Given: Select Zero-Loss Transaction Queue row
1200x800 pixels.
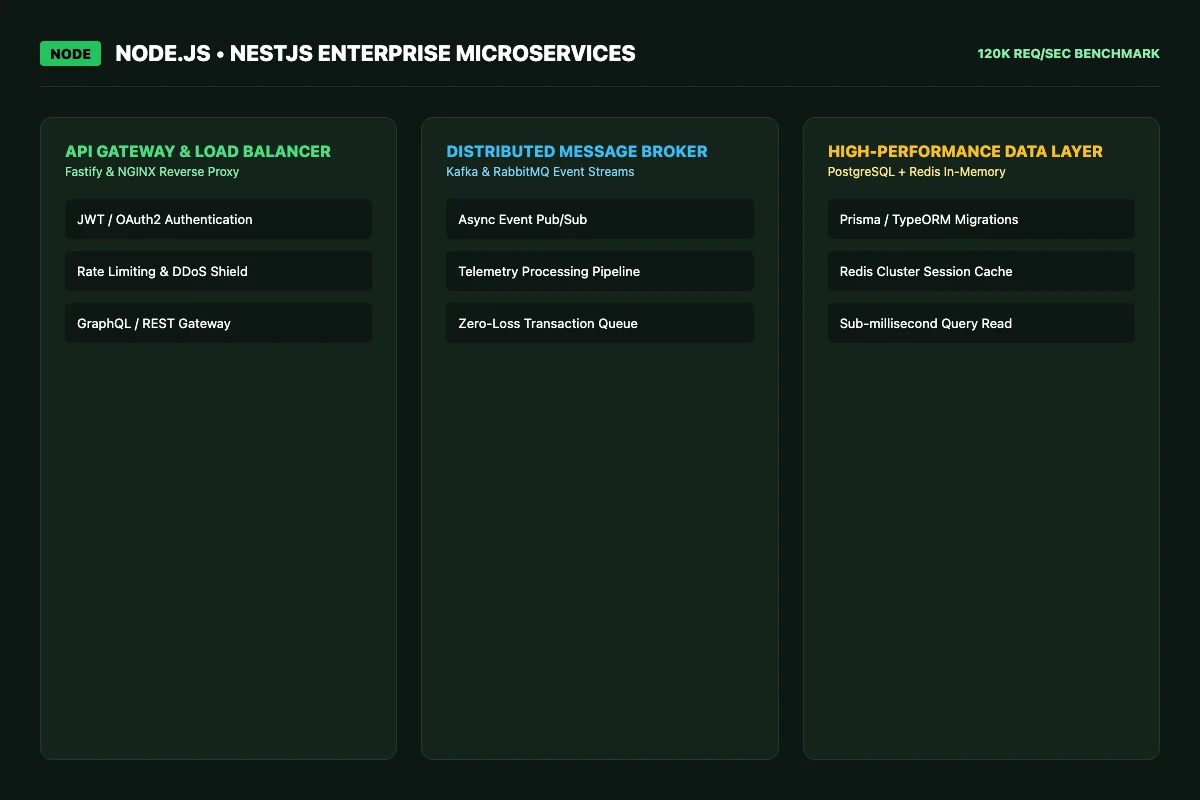Looking at the screenshot, I should pos(600,323).
